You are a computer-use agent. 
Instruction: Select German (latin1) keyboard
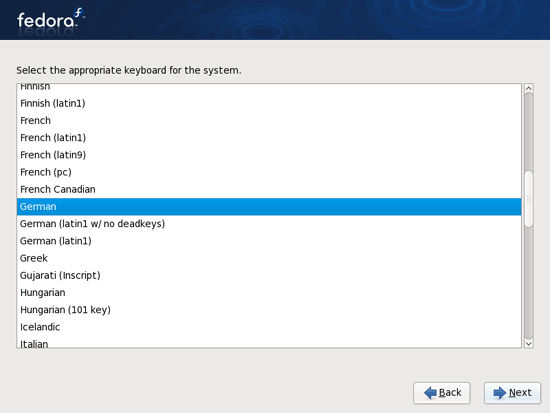pos(269,241)
